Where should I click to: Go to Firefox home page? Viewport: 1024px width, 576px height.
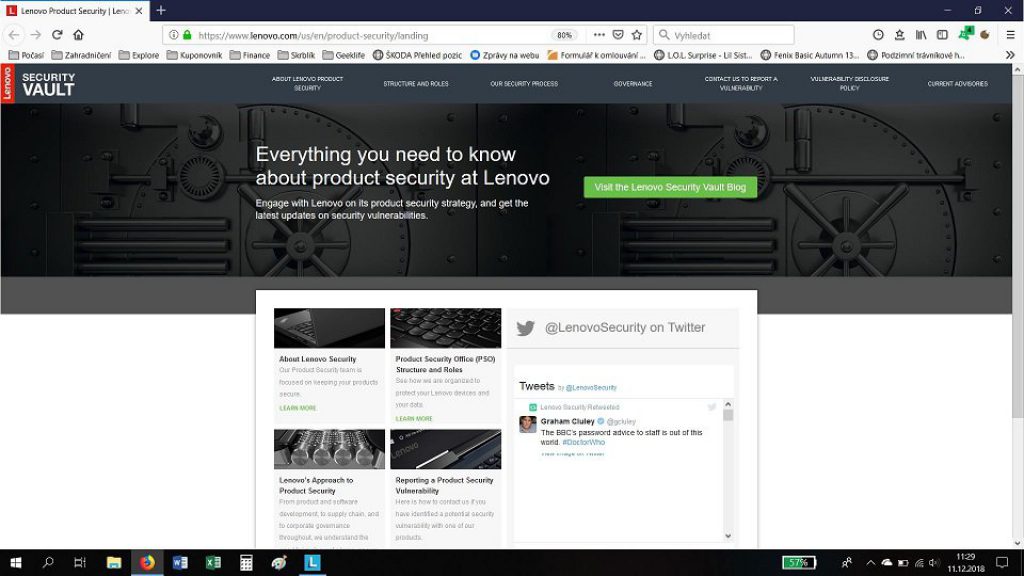(x=78, y=35)
